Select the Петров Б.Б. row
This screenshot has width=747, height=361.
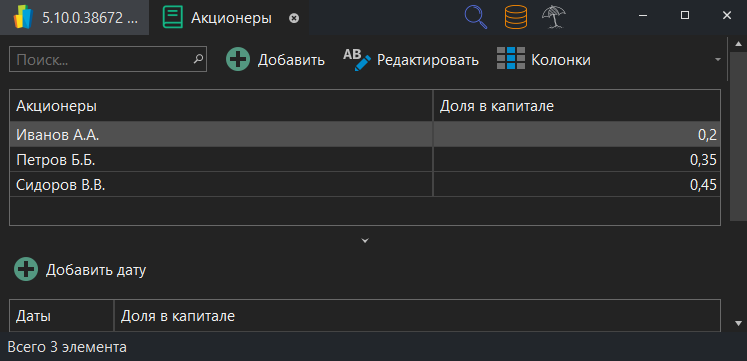click(x=365, y=160)
